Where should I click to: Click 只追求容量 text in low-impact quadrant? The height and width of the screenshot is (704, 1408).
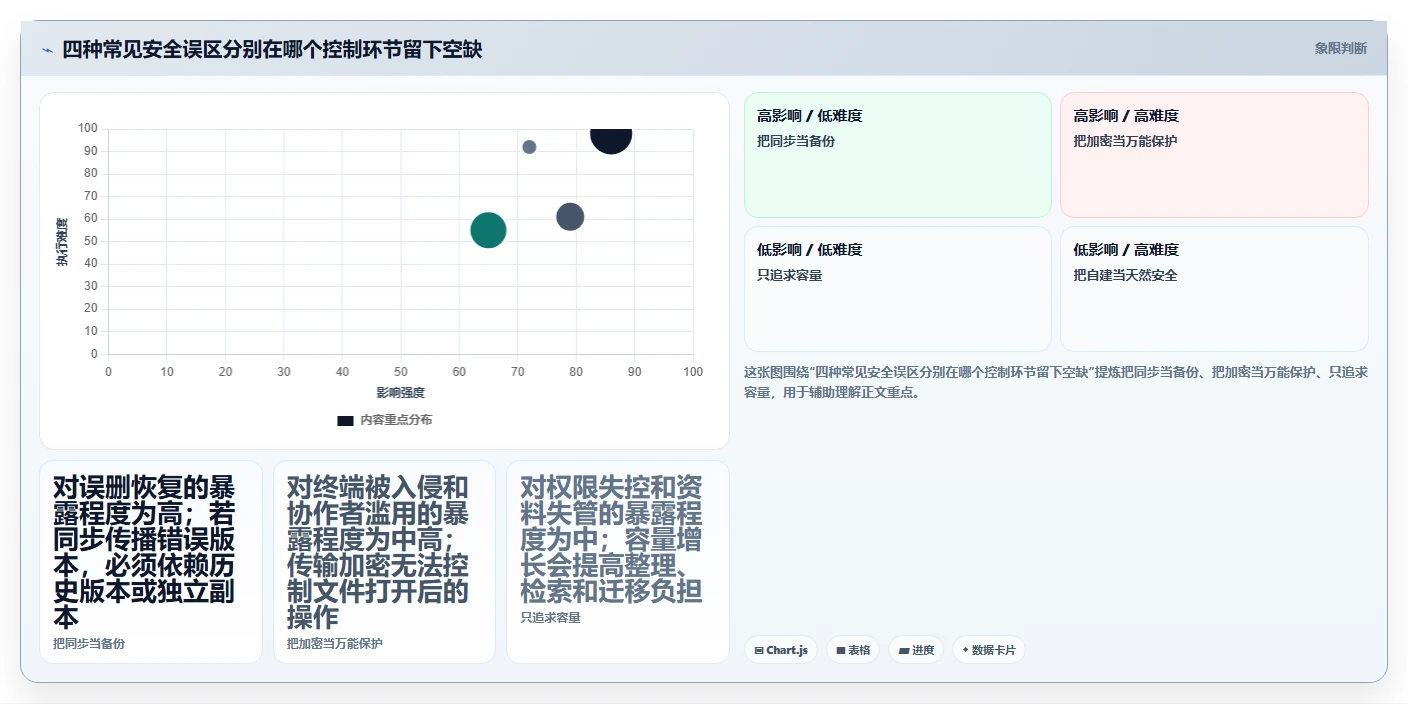(790, 275)
